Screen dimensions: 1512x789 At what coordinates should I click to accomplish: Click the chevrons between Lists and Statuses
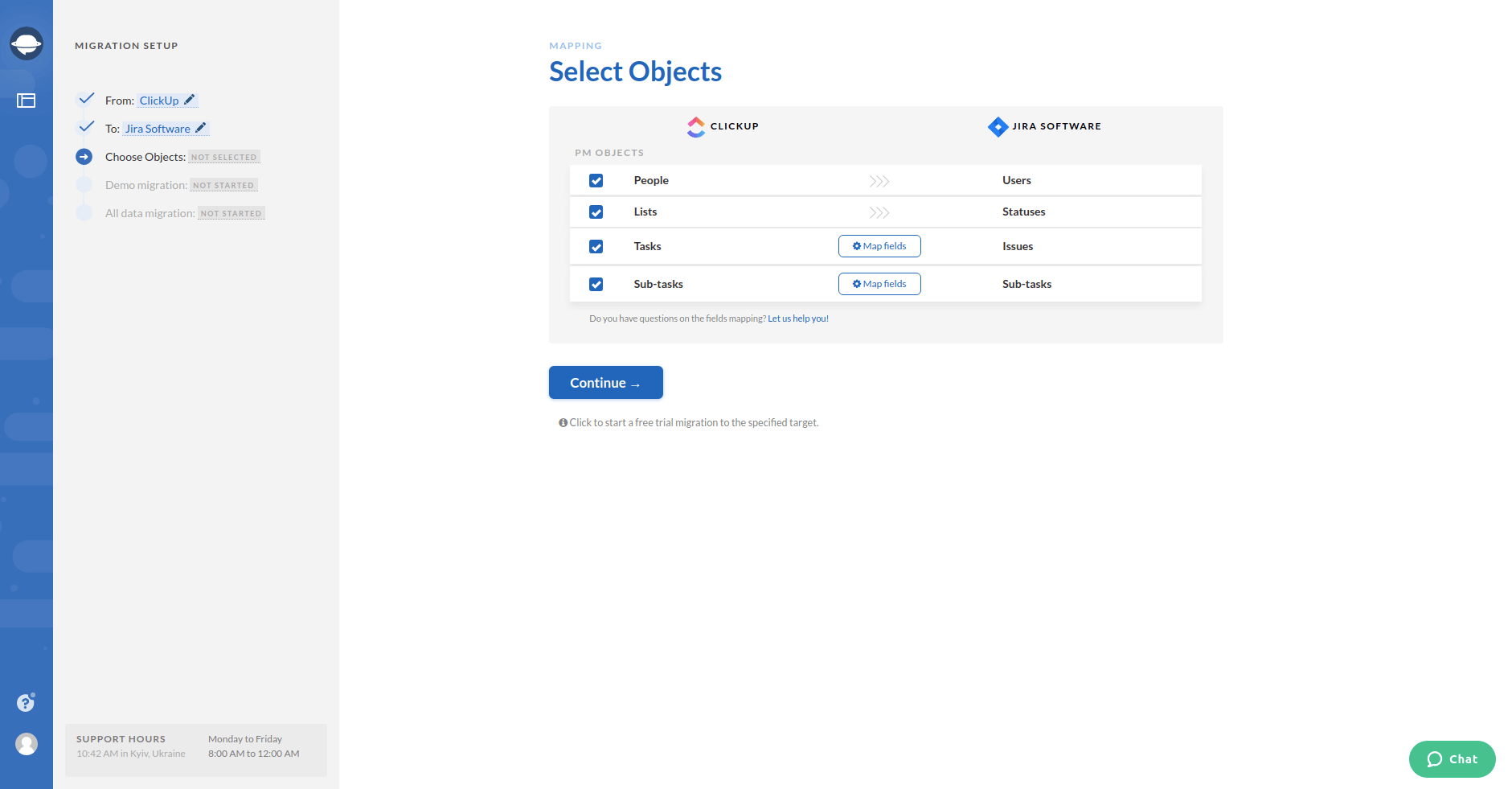pos(879,212)
